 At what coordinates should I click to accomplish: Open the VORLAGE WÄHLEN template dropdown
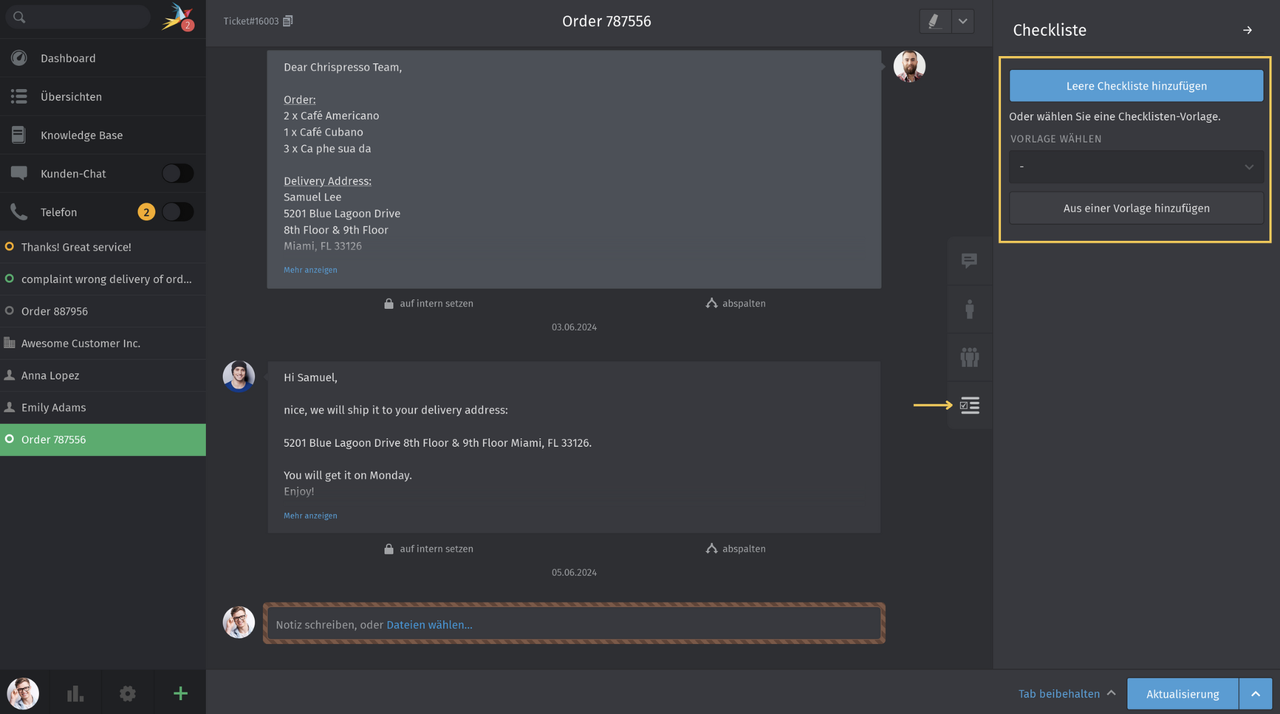(1135, 166)
